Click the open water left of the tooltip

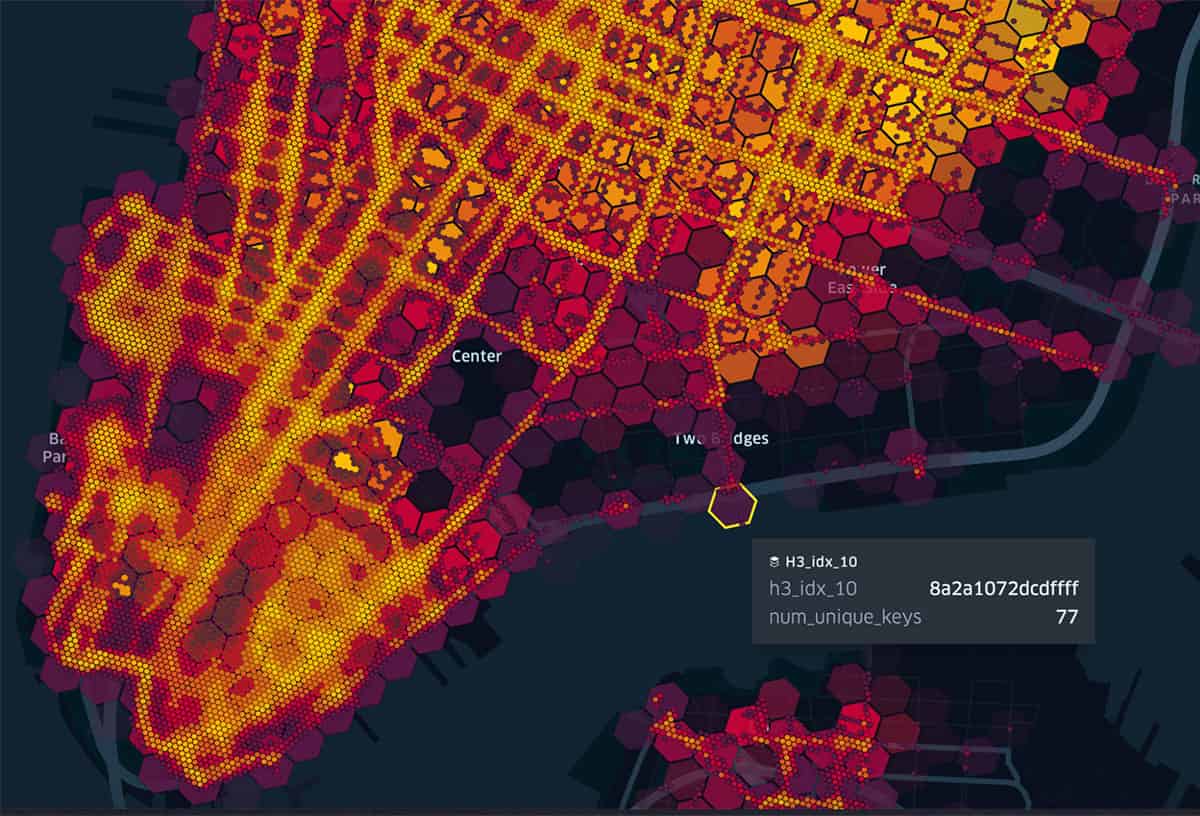pos(620,600)
